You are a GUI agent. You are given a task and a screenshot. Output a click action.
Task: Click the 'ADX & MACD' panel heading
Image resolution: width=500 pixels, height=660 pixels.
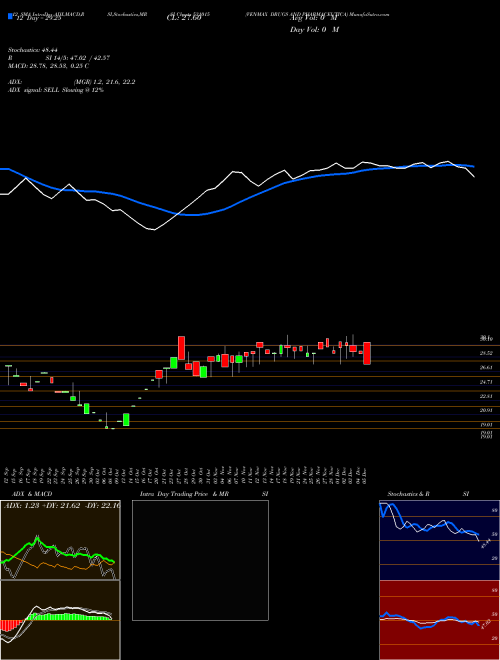coord(32,494)
